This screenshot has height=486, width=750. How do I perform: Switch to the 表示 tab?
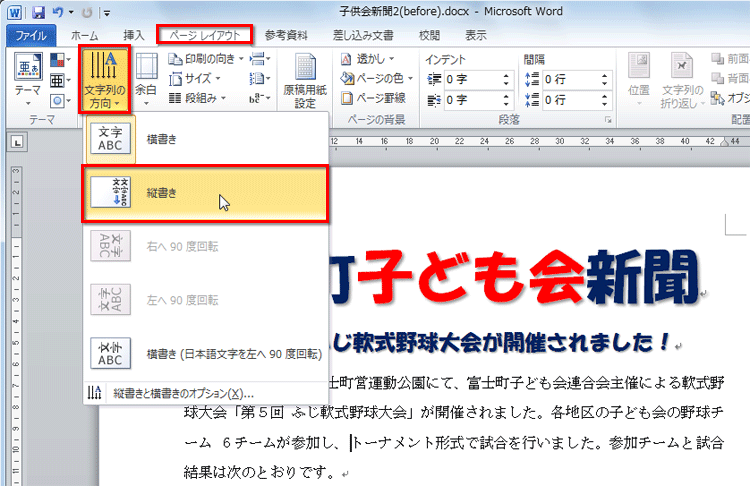pos(476,35)
